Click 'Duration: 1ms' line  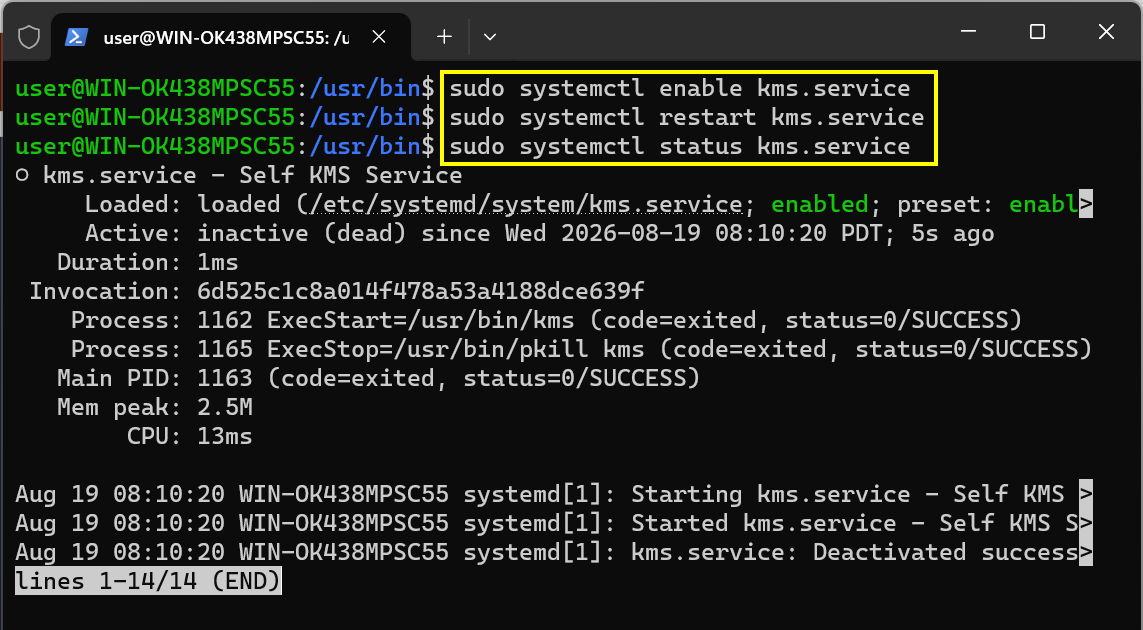(148, 262)
